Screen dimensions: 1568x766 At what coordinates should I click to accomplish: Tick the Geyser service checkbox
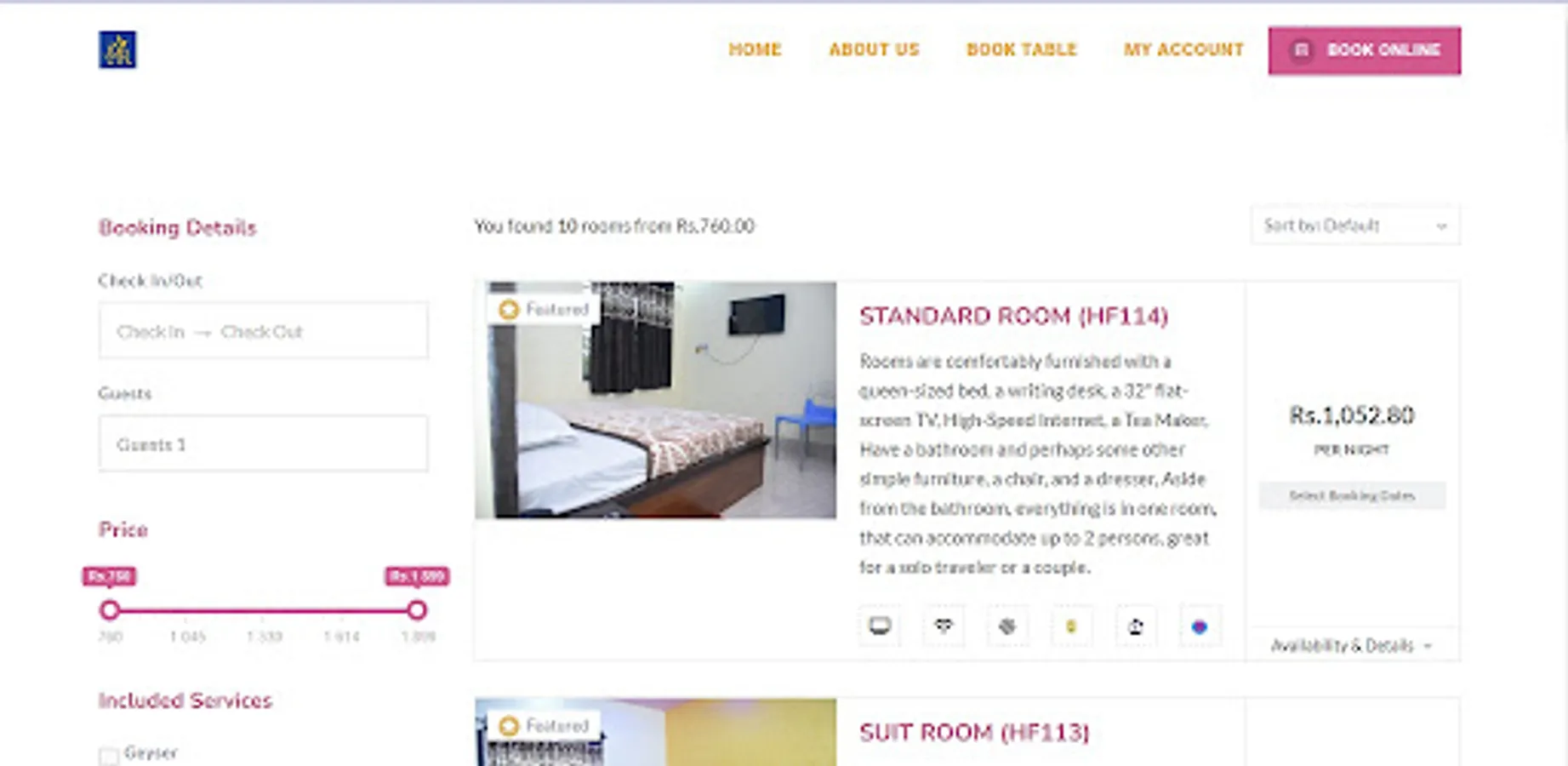pyautogui.click(x=108, y=756)
